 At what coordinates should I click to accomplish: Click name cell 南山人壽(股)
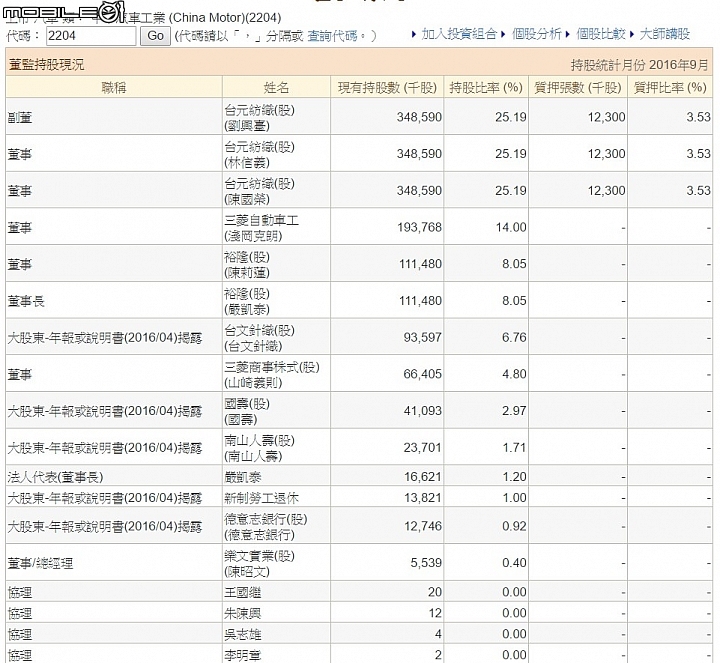[x=276, y=448]
